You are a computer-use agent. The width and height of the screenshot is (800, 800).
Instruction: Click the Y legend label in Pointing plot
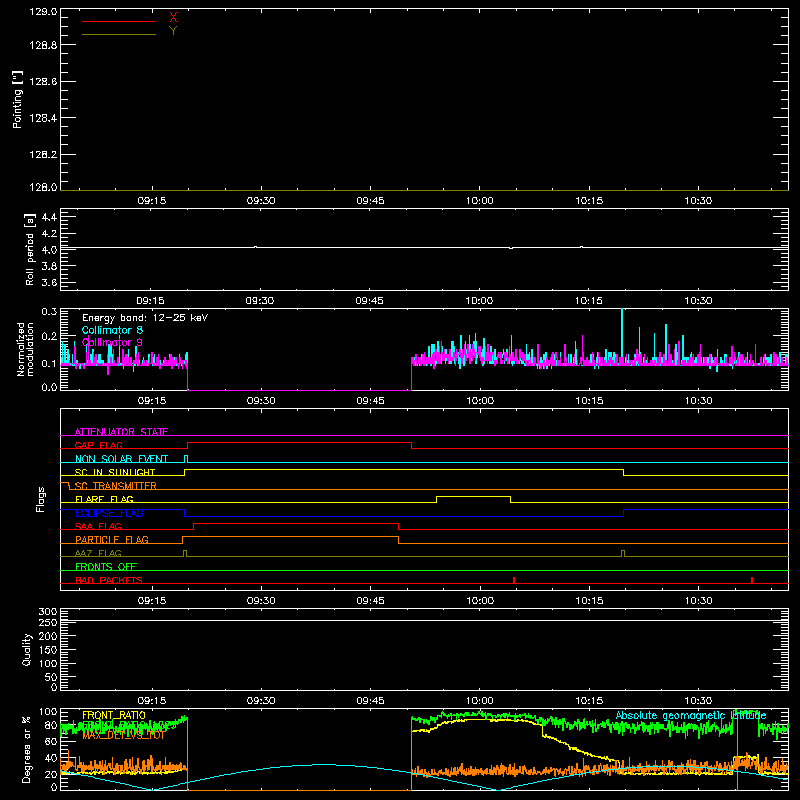pyautogui.click(x=173, y=31)
